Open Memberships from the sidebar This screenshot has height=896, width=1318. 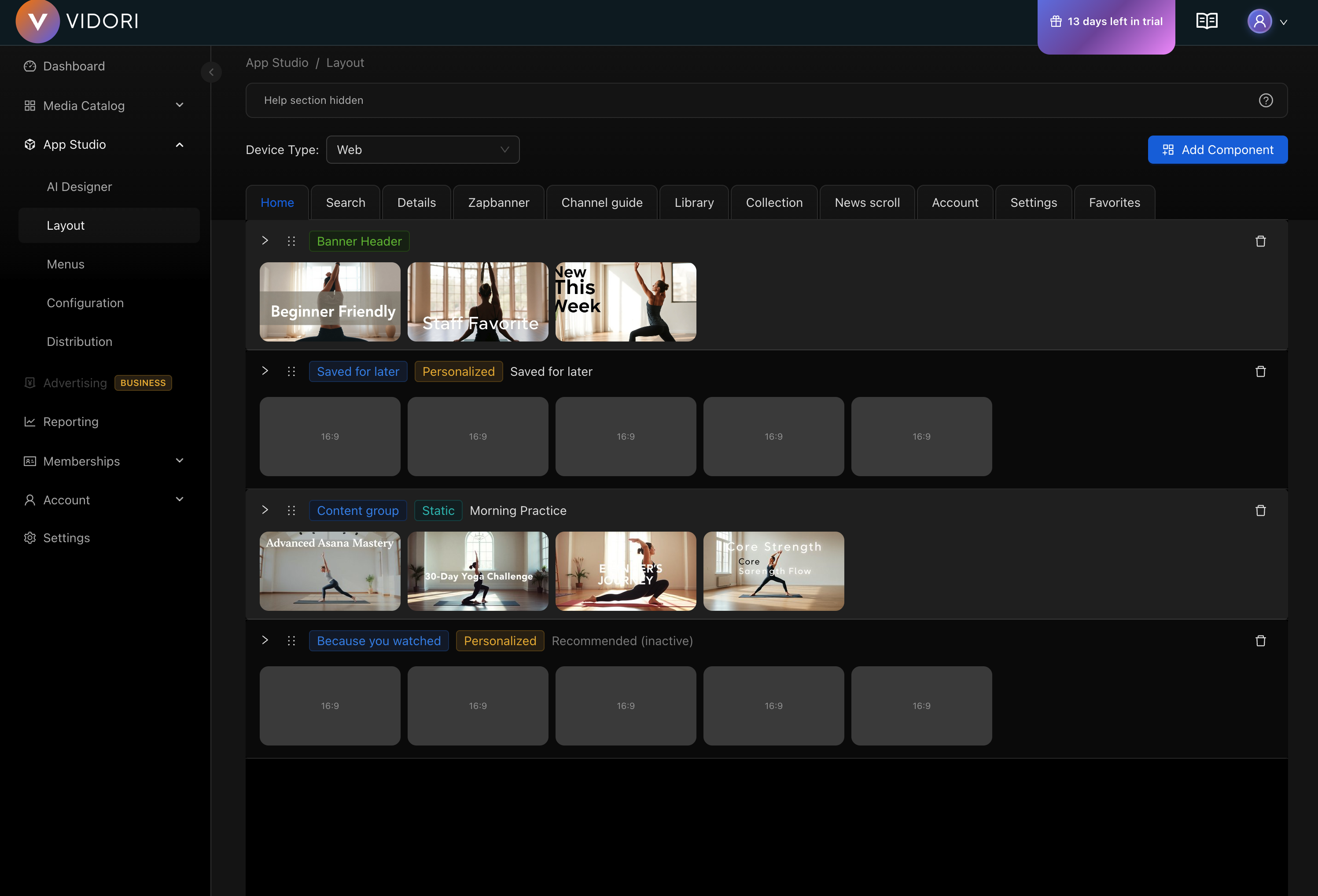(x=81, y=461)
